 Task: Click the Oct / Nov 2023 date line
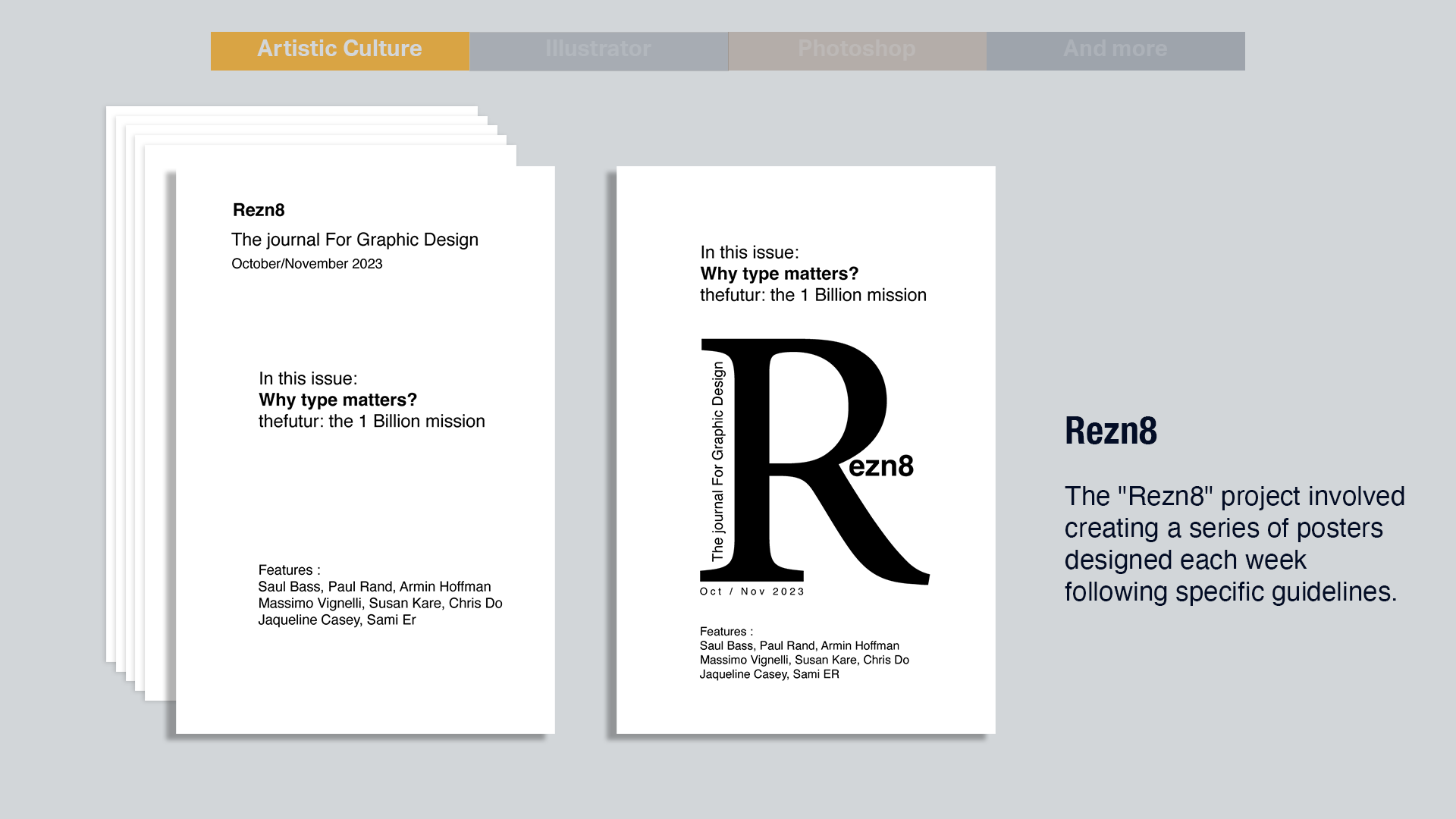point(752,591)
